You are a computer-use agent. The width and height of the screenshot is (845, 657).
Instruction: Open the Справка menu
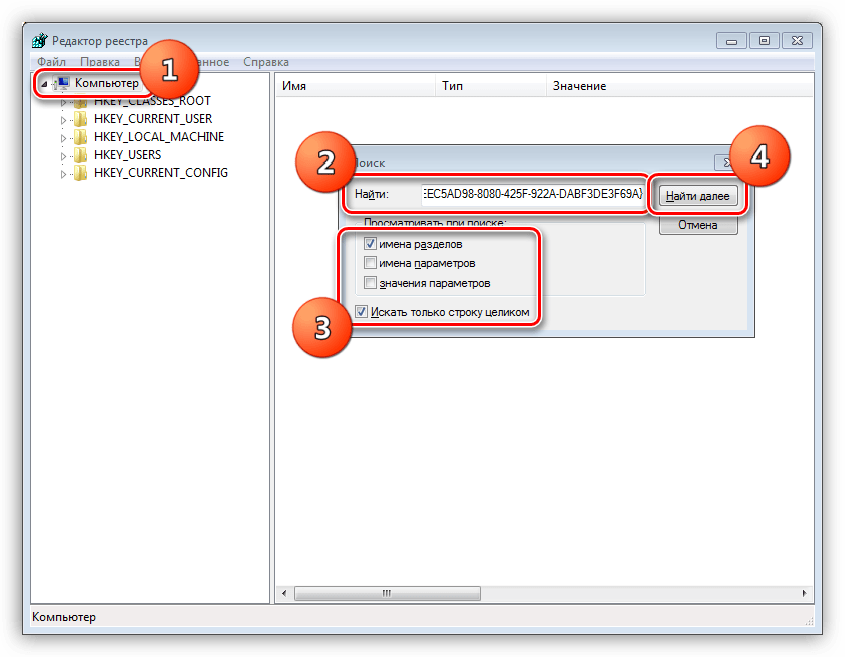265,62
